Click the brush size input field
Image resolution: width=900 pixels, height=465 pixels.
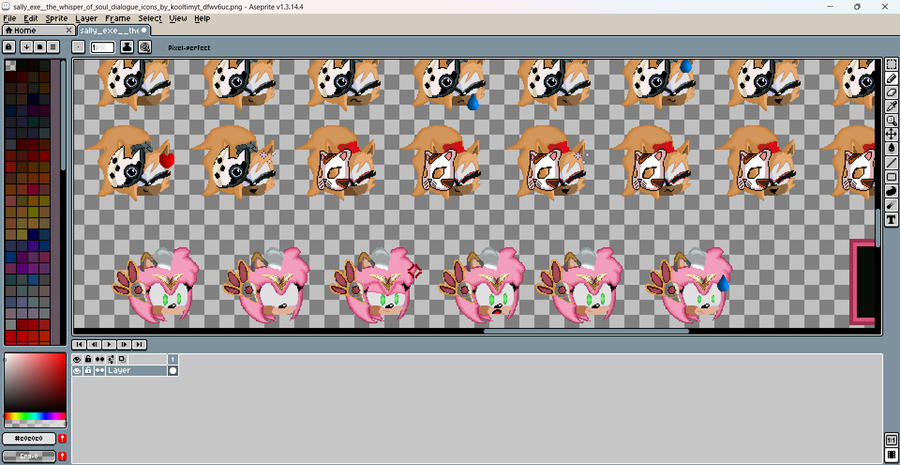coord(102,47)
